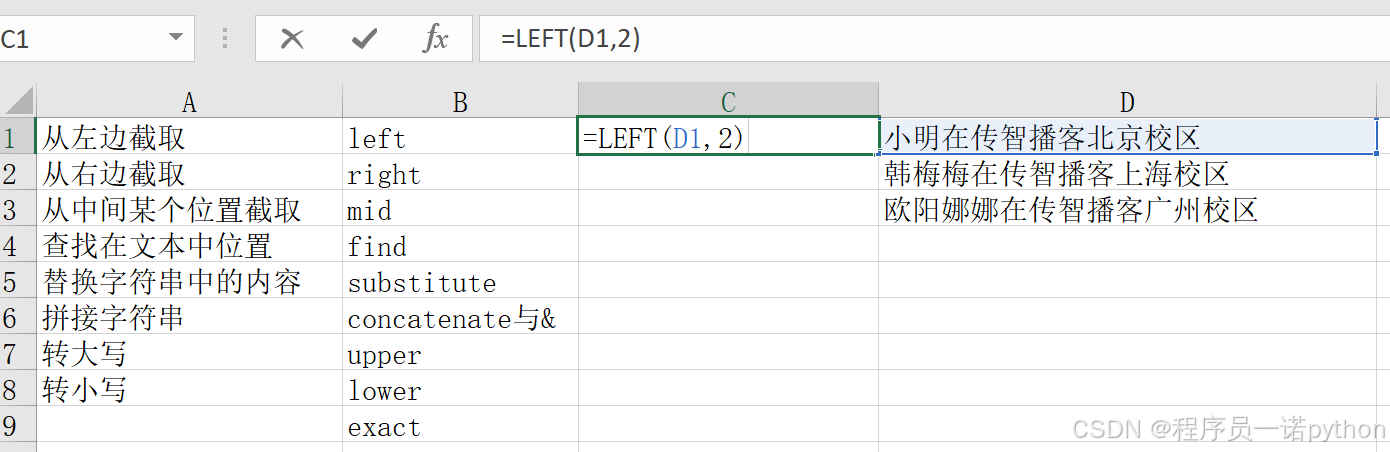This screenshot has width=1390, height=452.
Task: Cancel the formula entry with the X icon
Action: point(292,39)
